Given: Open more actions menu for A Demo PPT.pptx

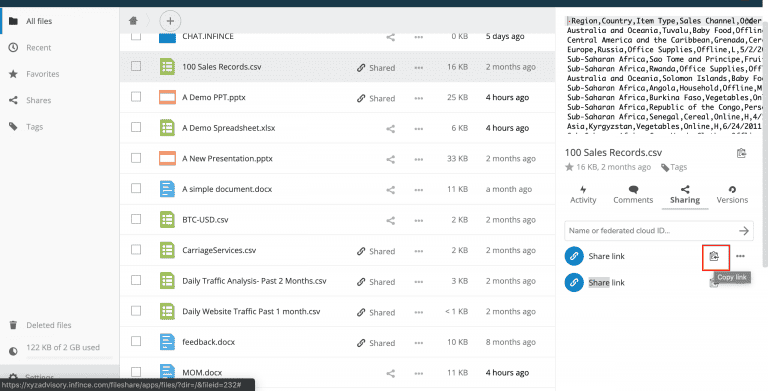Looking at the screenshot, I should [x=419, y=98].
